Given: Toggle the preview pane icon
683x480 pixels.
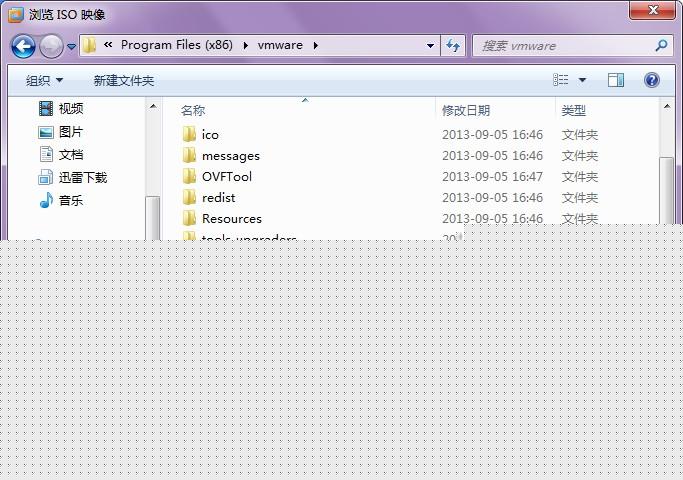Looking at the screenshot, I should (x=615, y=80).
